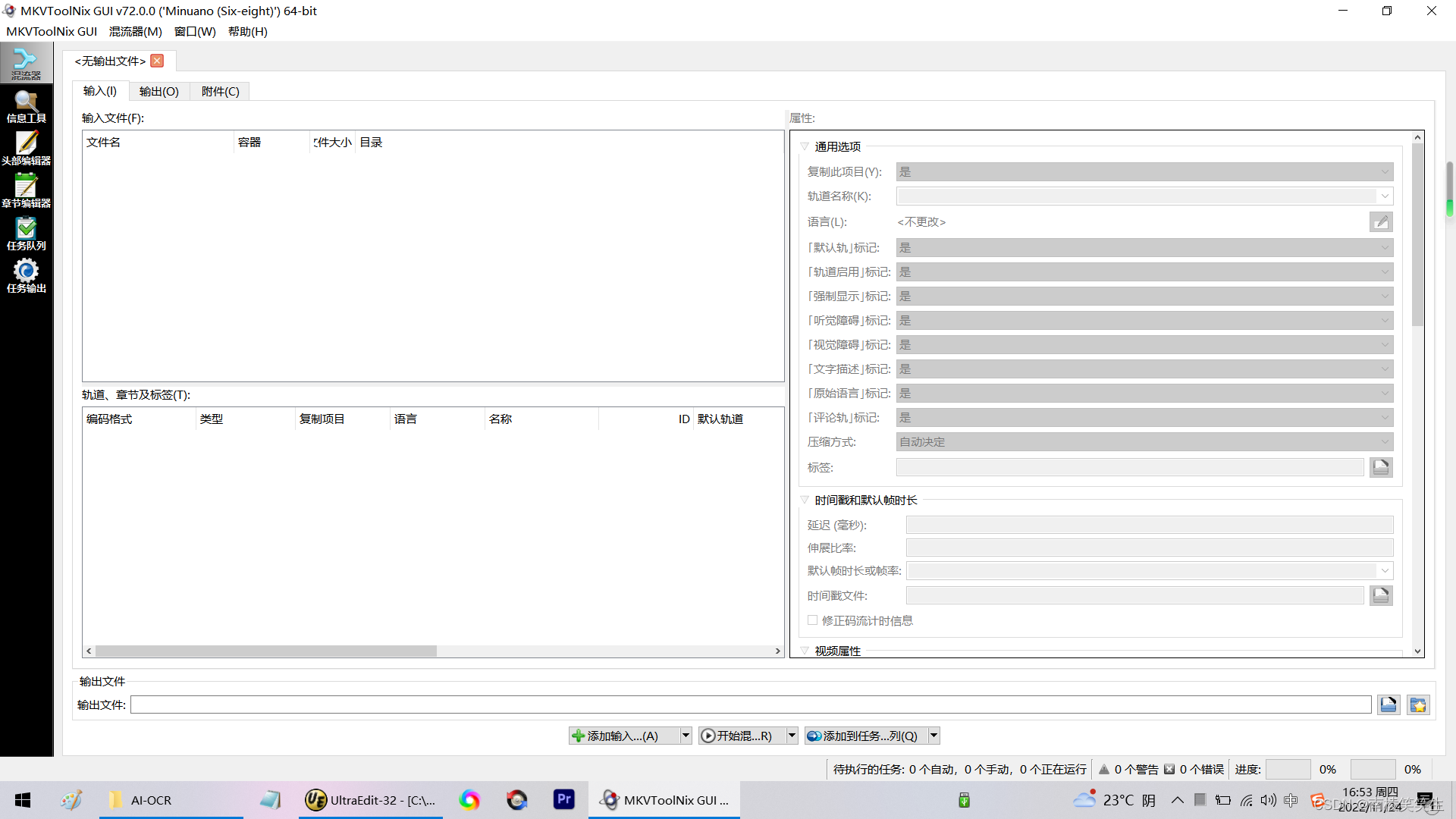Open 混流器(M) menu
The width and height of the screenshot is (1456, 819).
136,31
